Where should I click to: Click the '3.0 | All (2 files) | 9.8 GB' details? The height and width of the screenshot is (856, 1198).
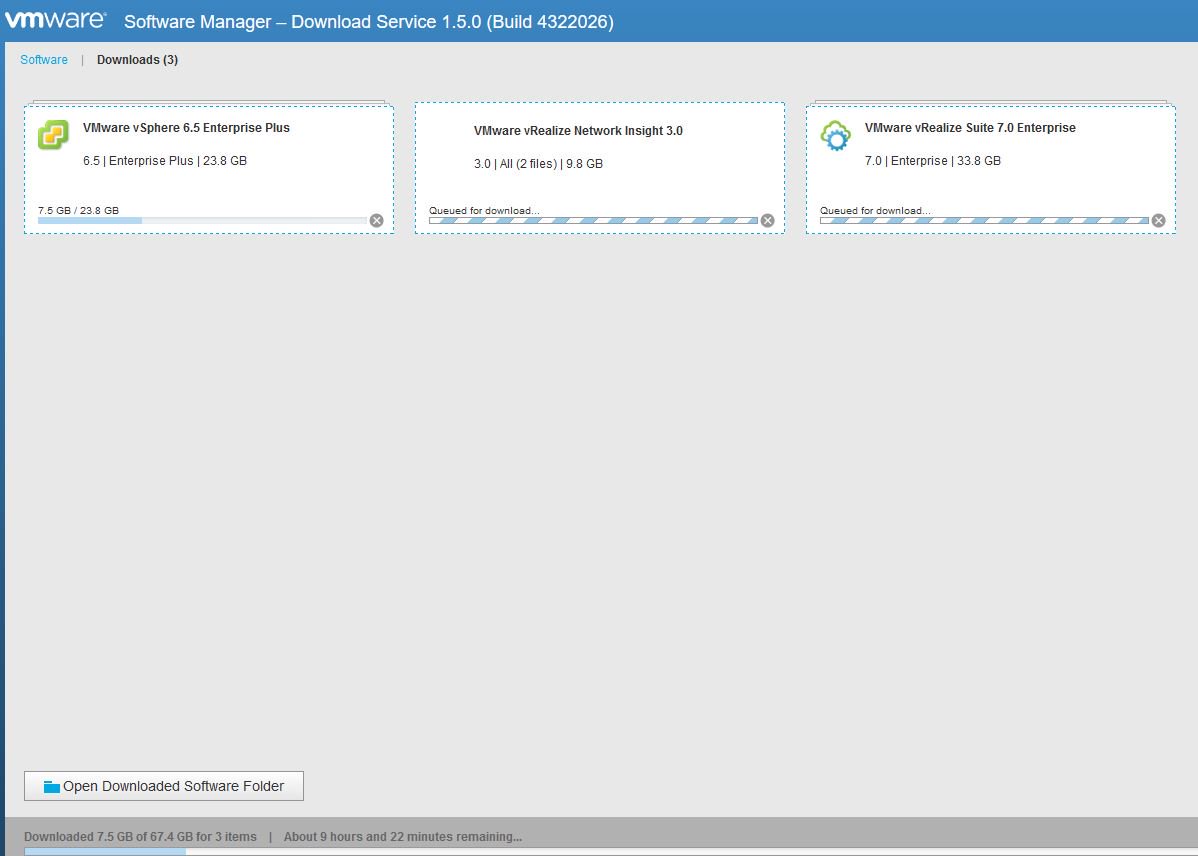pyautogui.click(x=539, y=164)
